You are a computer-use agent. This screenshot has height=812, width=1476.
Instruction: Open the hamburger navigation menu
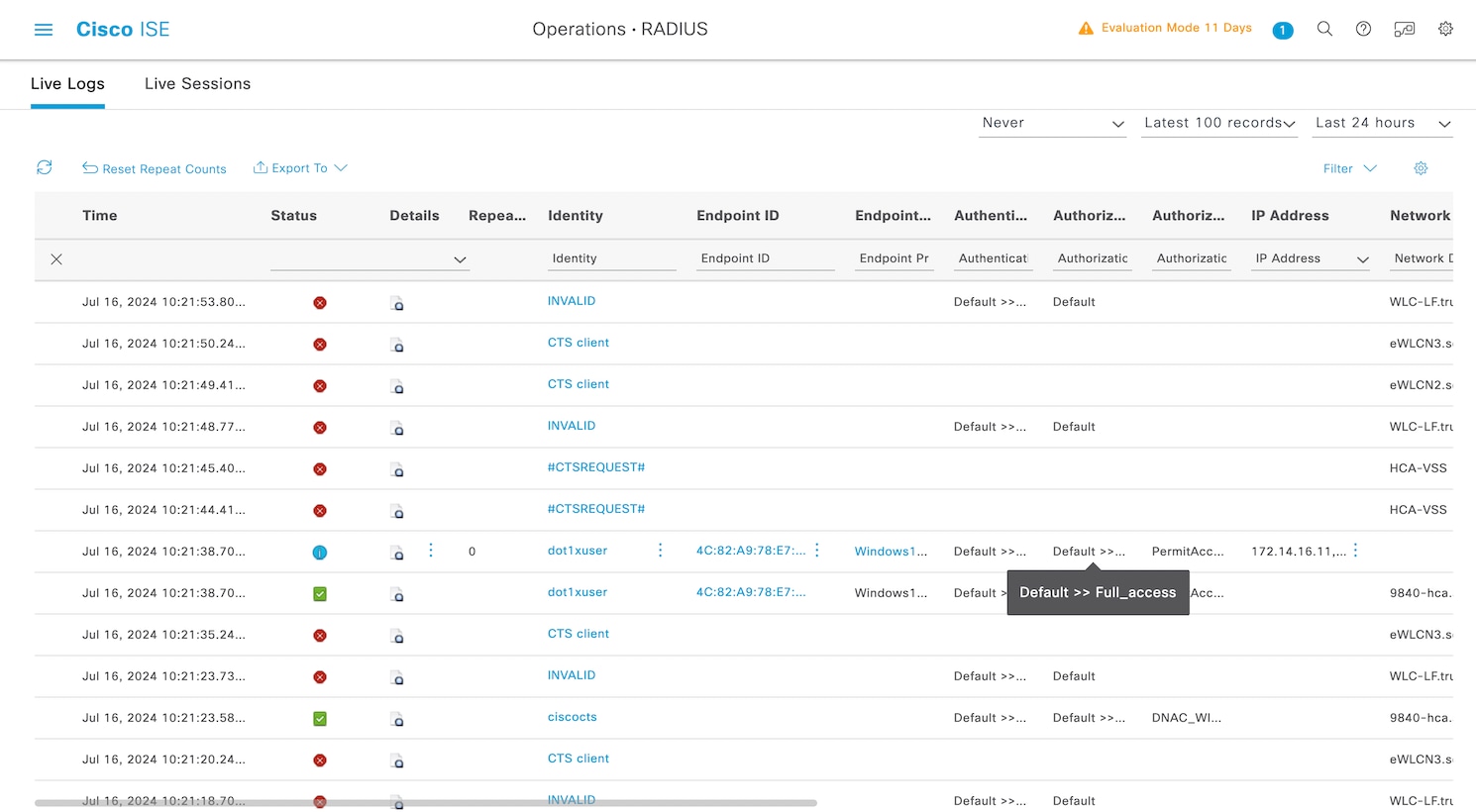coord(44,30)
